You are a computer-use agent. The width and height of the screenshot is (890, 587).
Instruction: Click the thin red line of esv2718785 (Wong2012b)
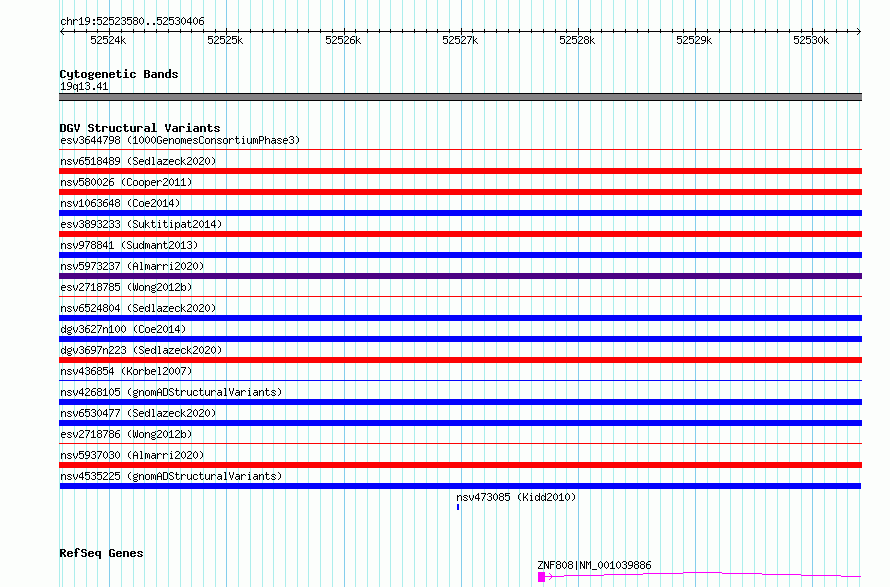[460, 296]
